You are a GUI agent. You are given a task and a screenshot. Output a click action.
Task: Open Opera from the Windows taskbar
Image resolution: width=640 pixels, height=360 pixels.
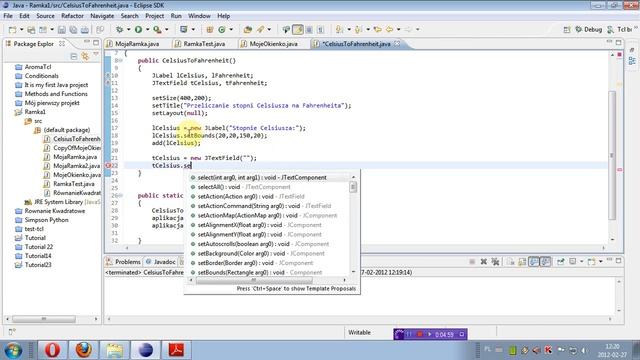53,350
